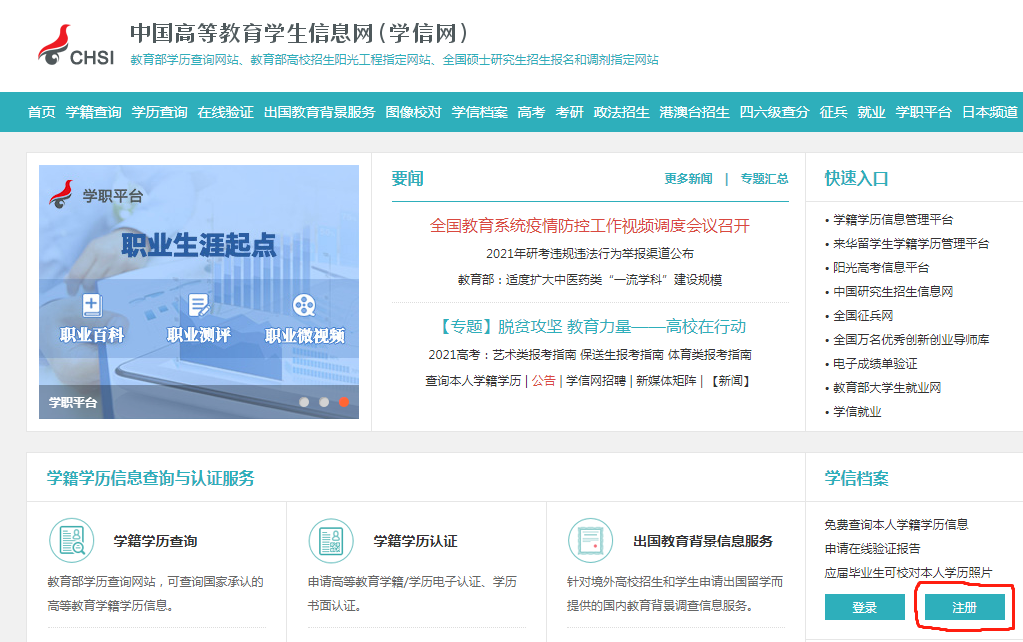Viewport: 1023px width, 642px height.
Task: Click the highlighted 注册 button
Action: point(962,606)
